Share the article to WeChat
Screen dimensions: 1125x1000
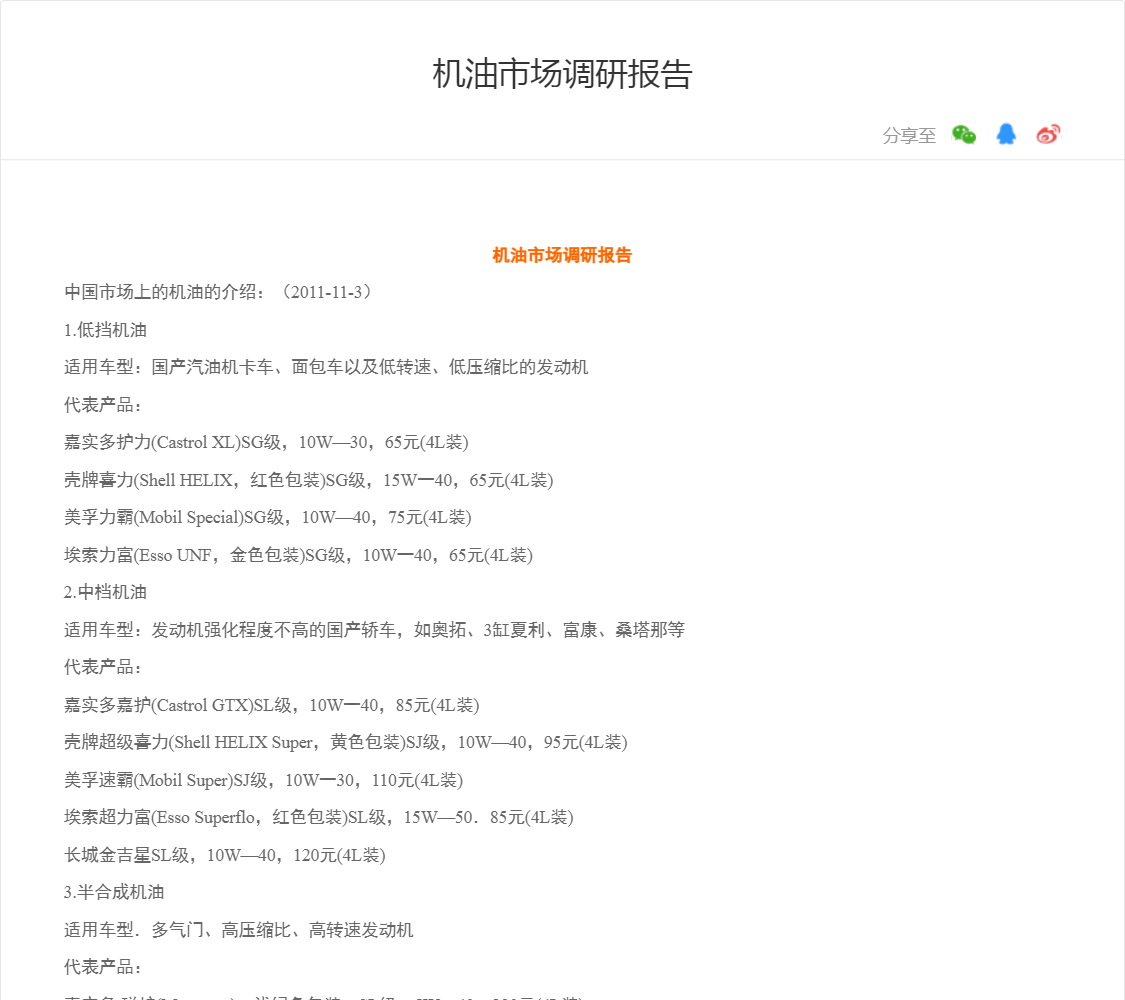964,135
